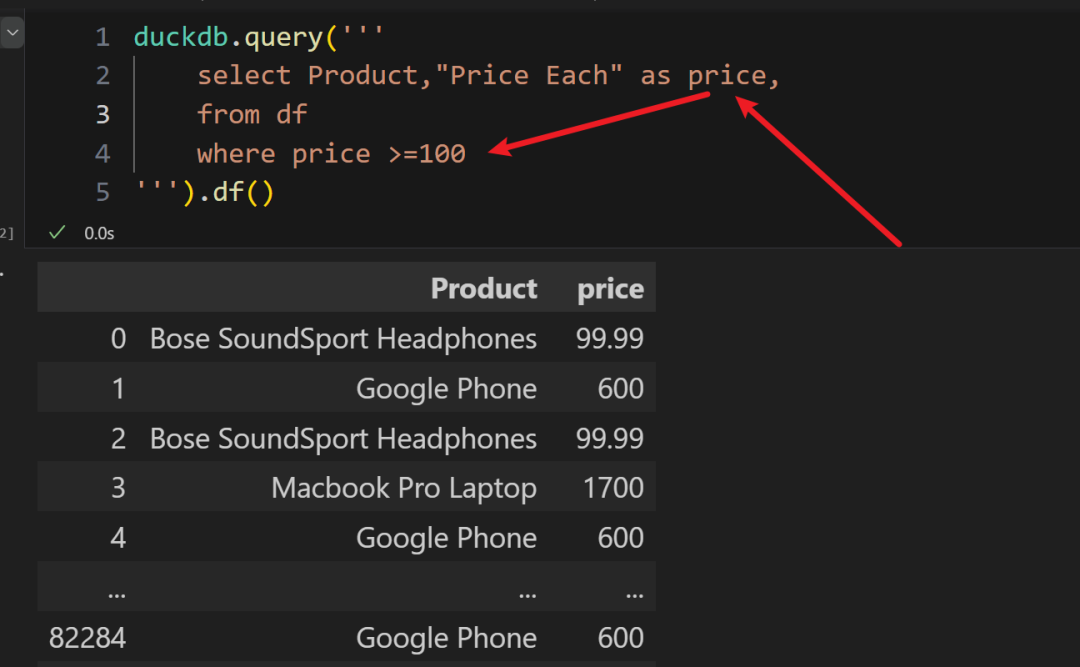Click the 0.0s execution time label
The height and width of the screenshot is (667, 1080).
point(99,233)
